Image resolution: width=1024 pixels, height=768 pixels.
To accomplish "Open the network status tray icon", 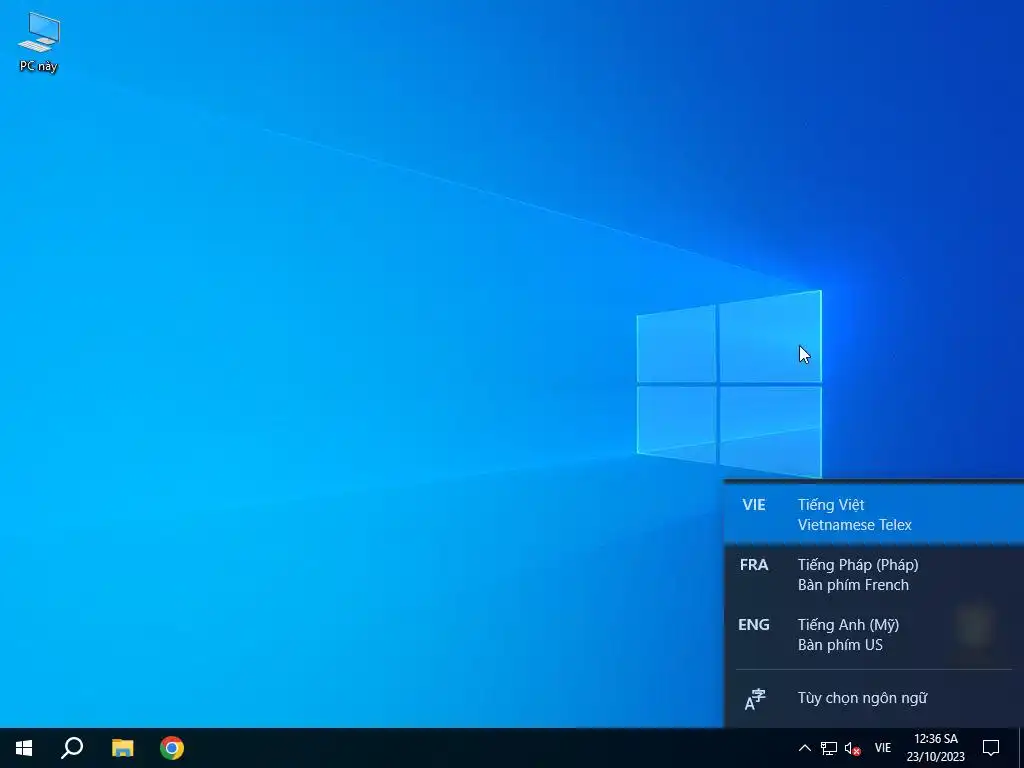I will tap(829, 748).
